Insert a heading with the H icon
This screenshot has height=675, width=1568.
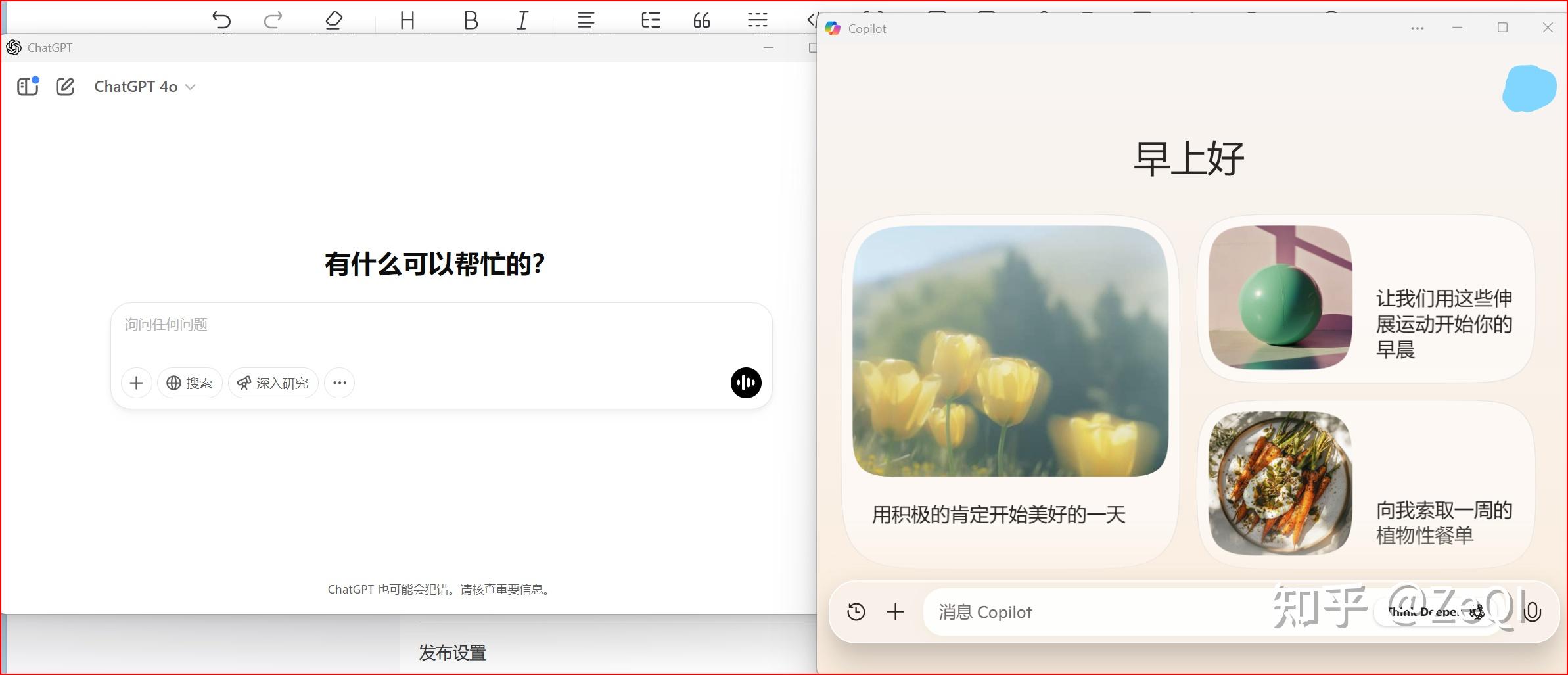pyautogui.click(x=406, y=20)
